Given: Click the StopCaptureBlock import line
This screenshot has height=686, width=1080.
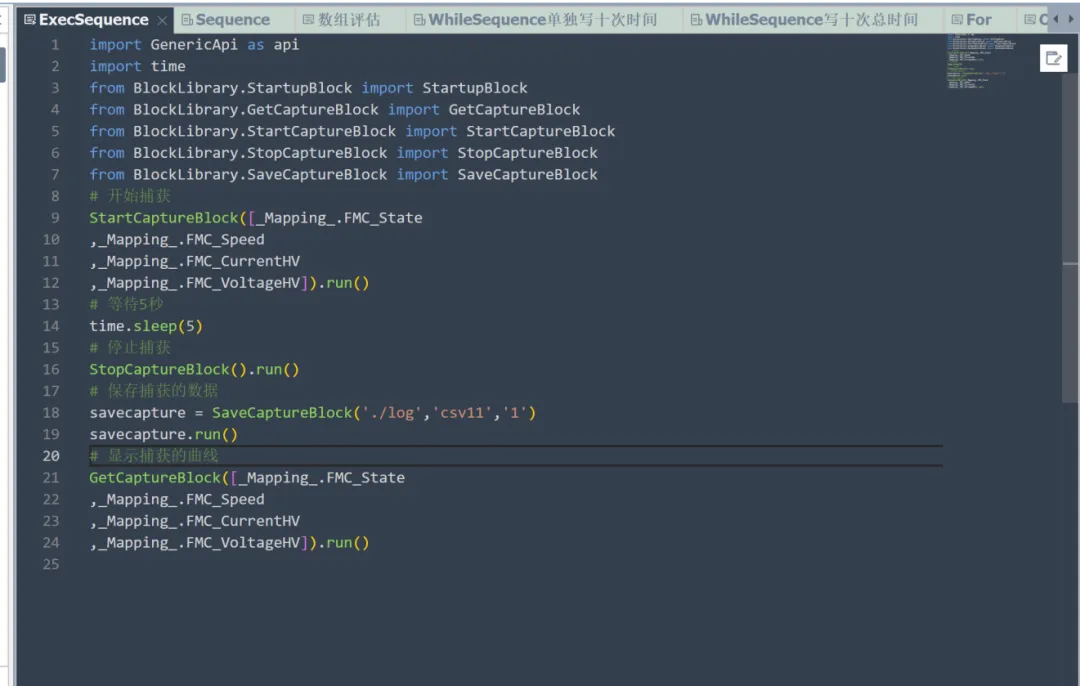Looking at the screenshot, I should pyautogui.click(x=344, y=153).
